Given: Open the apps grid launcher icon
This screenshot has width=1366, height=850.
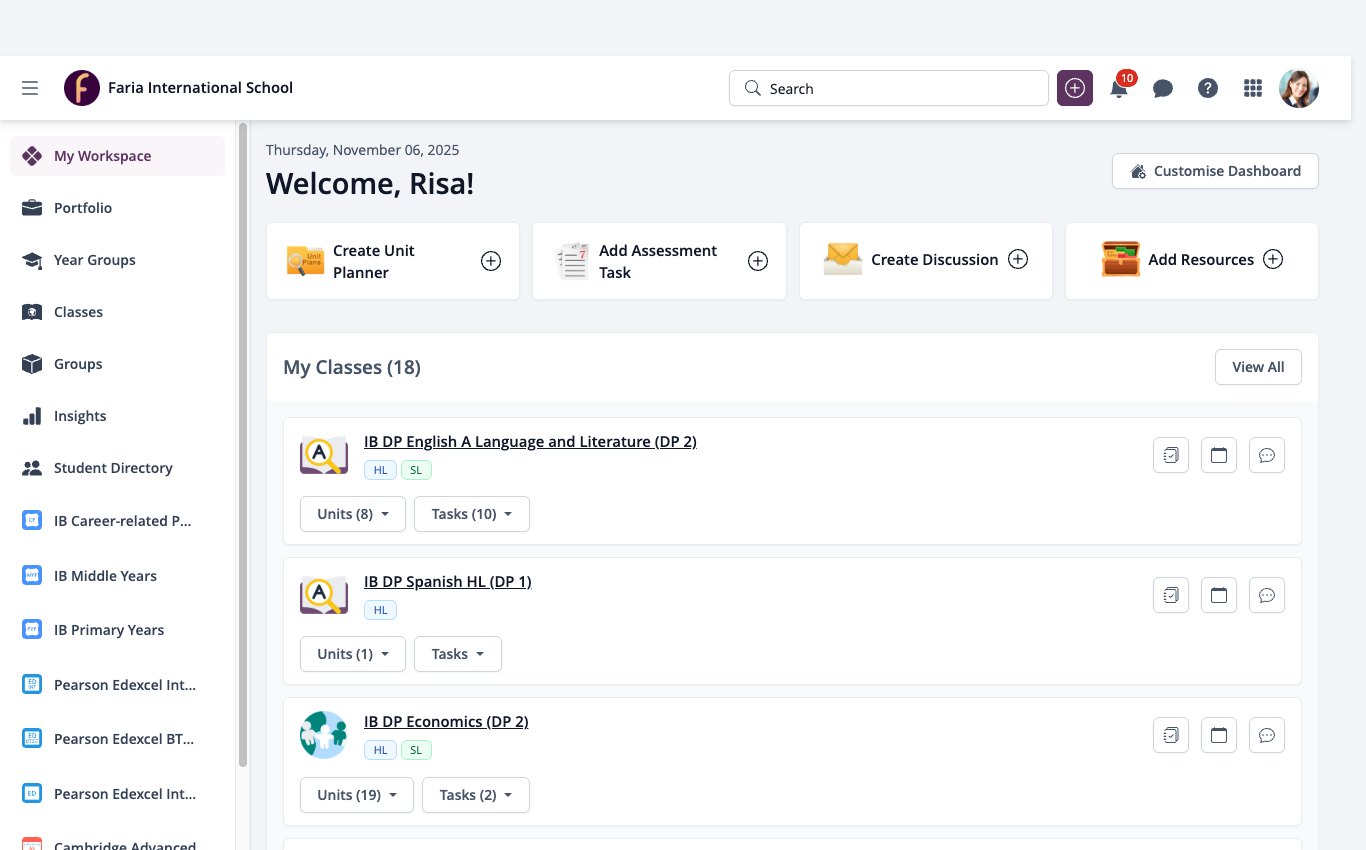Looking at the screenshot, I should [1253, 88].
